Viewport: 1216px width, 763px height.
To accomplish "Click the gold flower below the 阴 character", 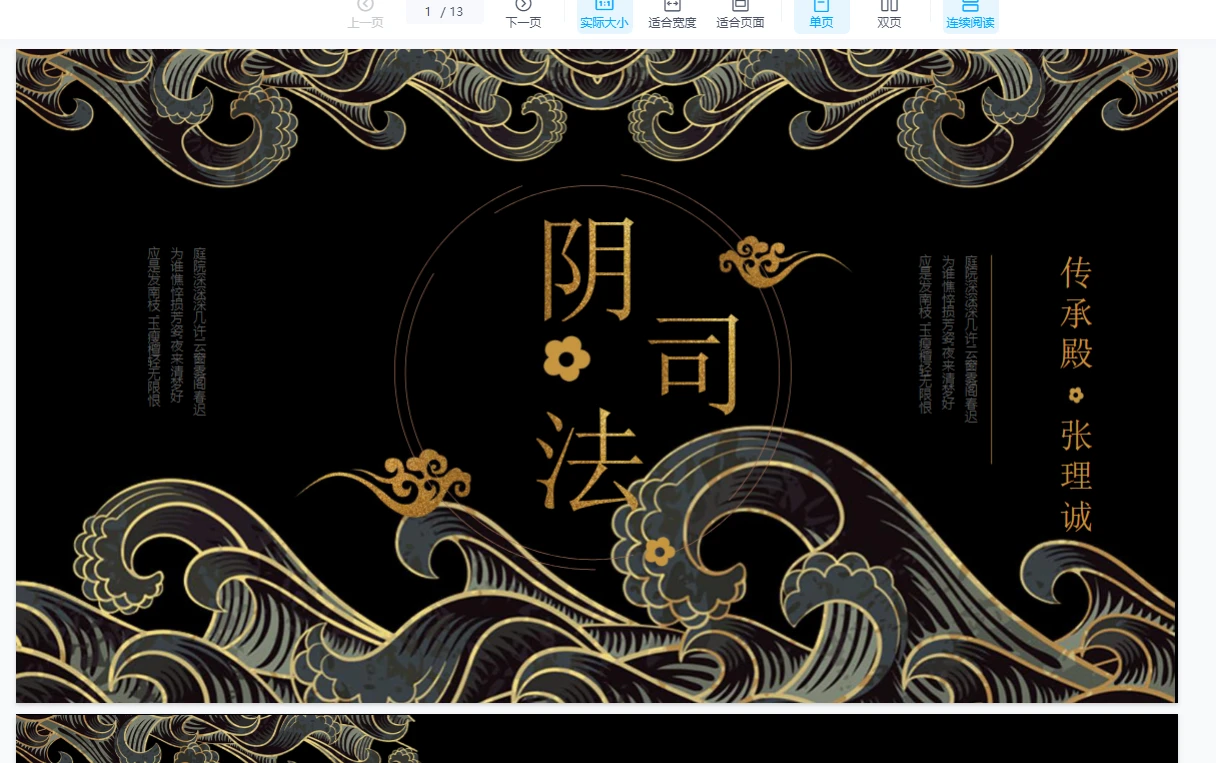I will pos(566,359).
